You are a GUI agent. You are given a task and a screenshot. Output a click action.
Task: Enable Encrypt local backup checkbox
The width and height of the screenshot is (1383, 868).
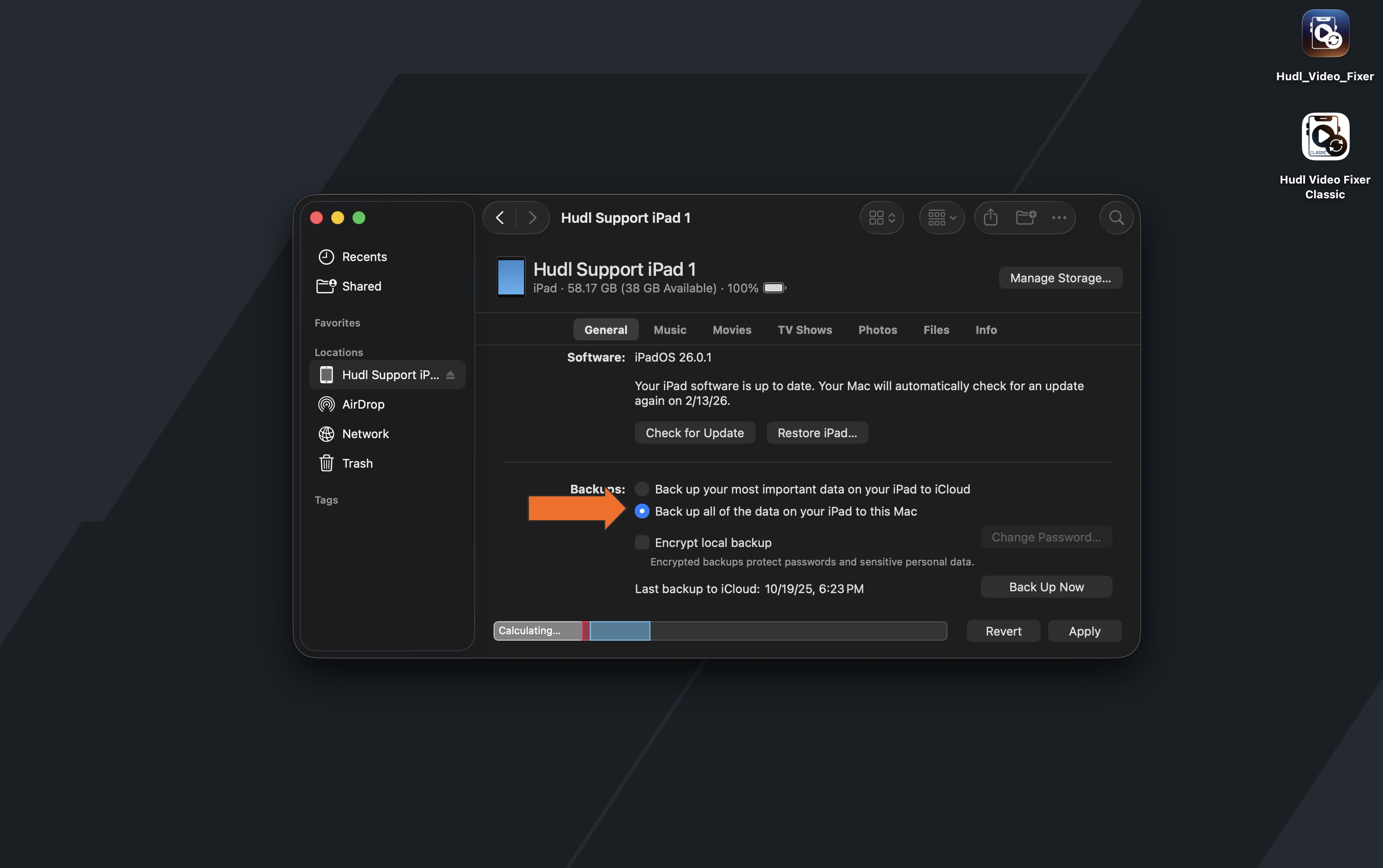[642, 542]
